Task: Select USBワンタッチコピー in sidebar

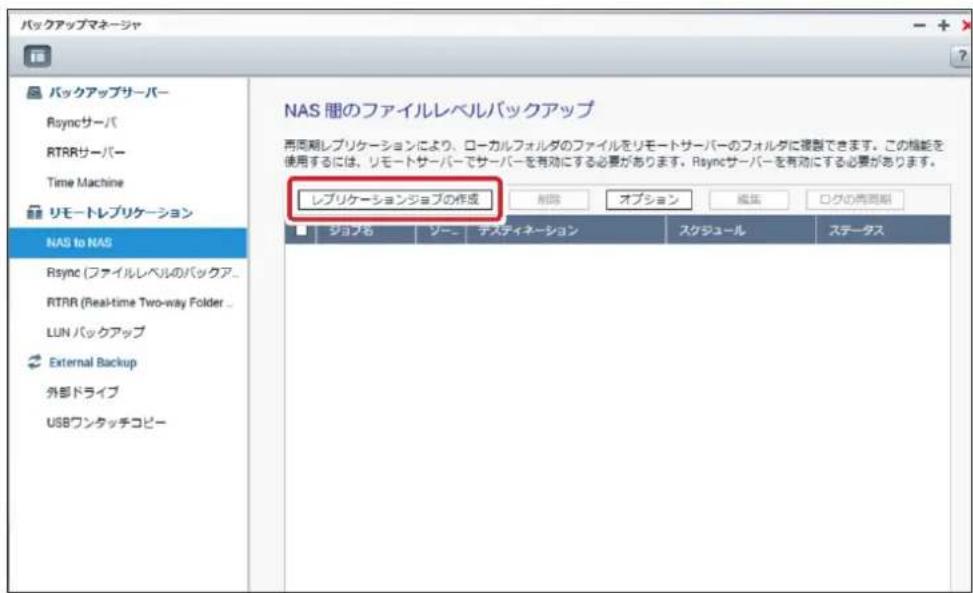Action: 106,422
